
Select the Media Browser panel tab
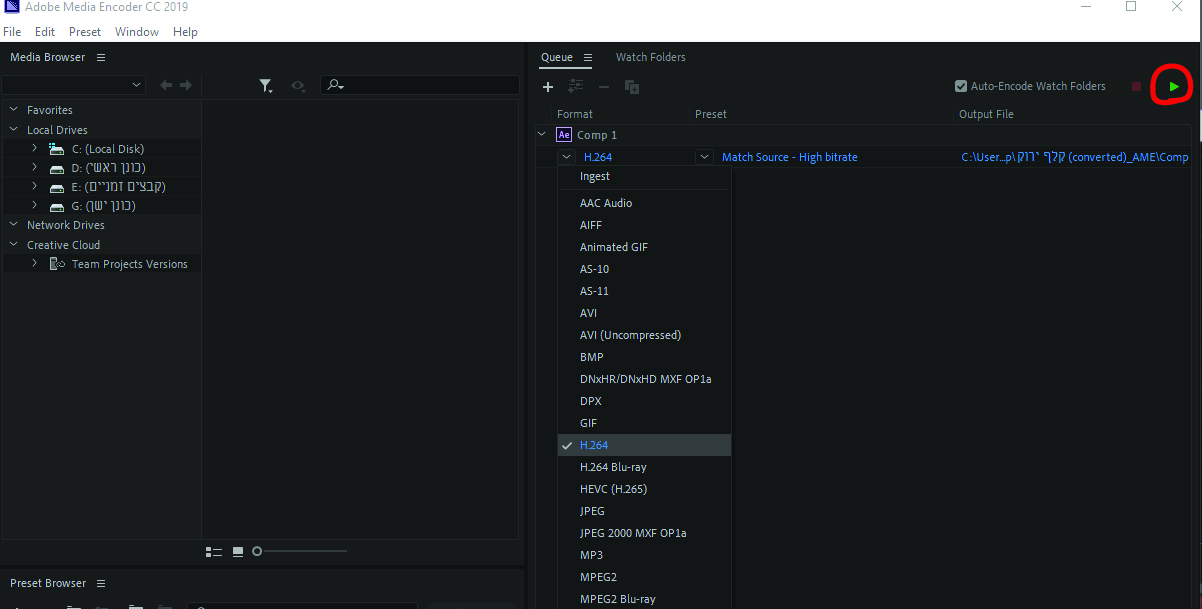[x=48, y=57]
